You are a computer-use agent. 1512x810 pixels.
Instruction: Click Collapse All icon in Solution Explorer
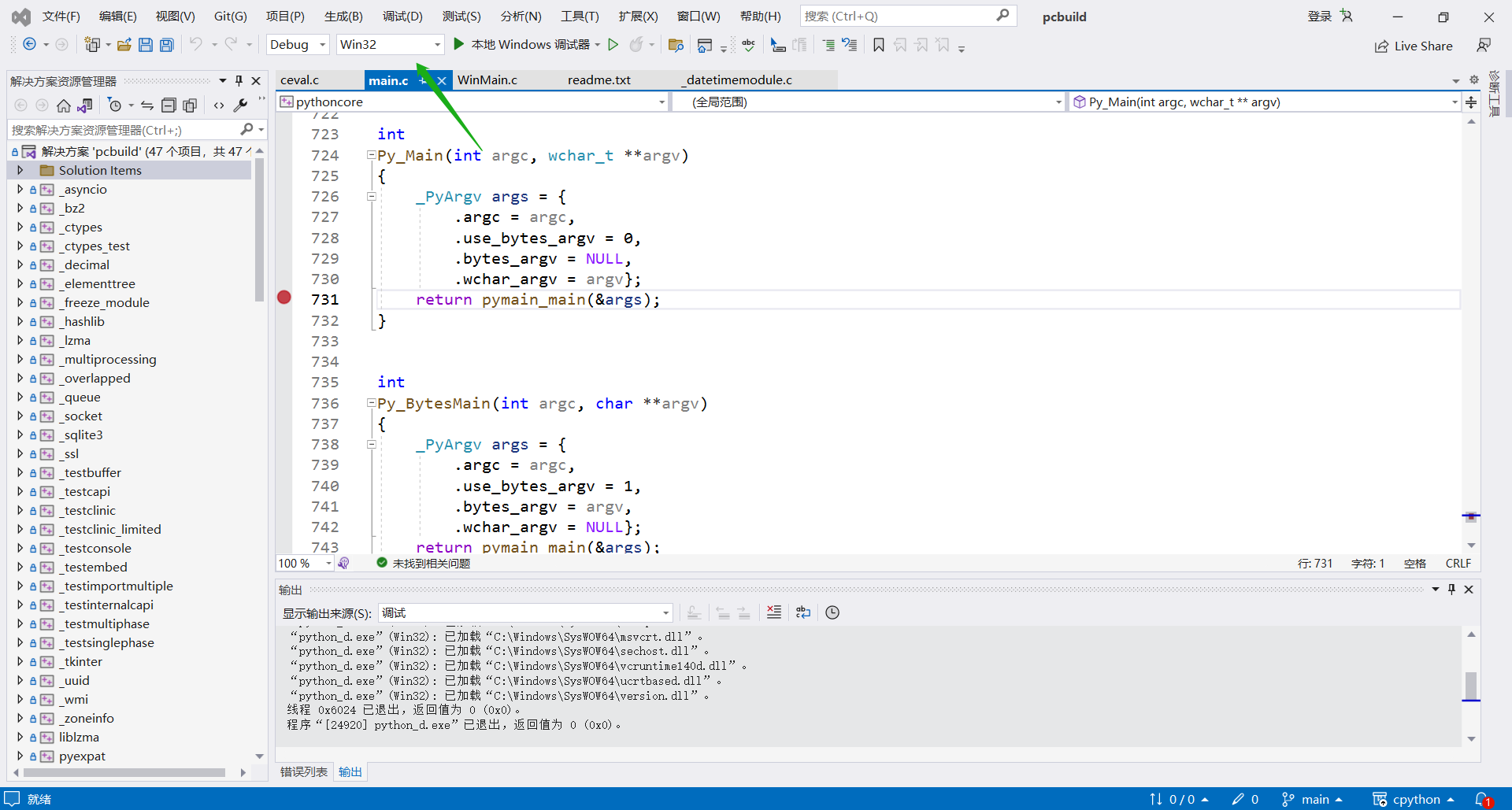[x=169, y=105]
